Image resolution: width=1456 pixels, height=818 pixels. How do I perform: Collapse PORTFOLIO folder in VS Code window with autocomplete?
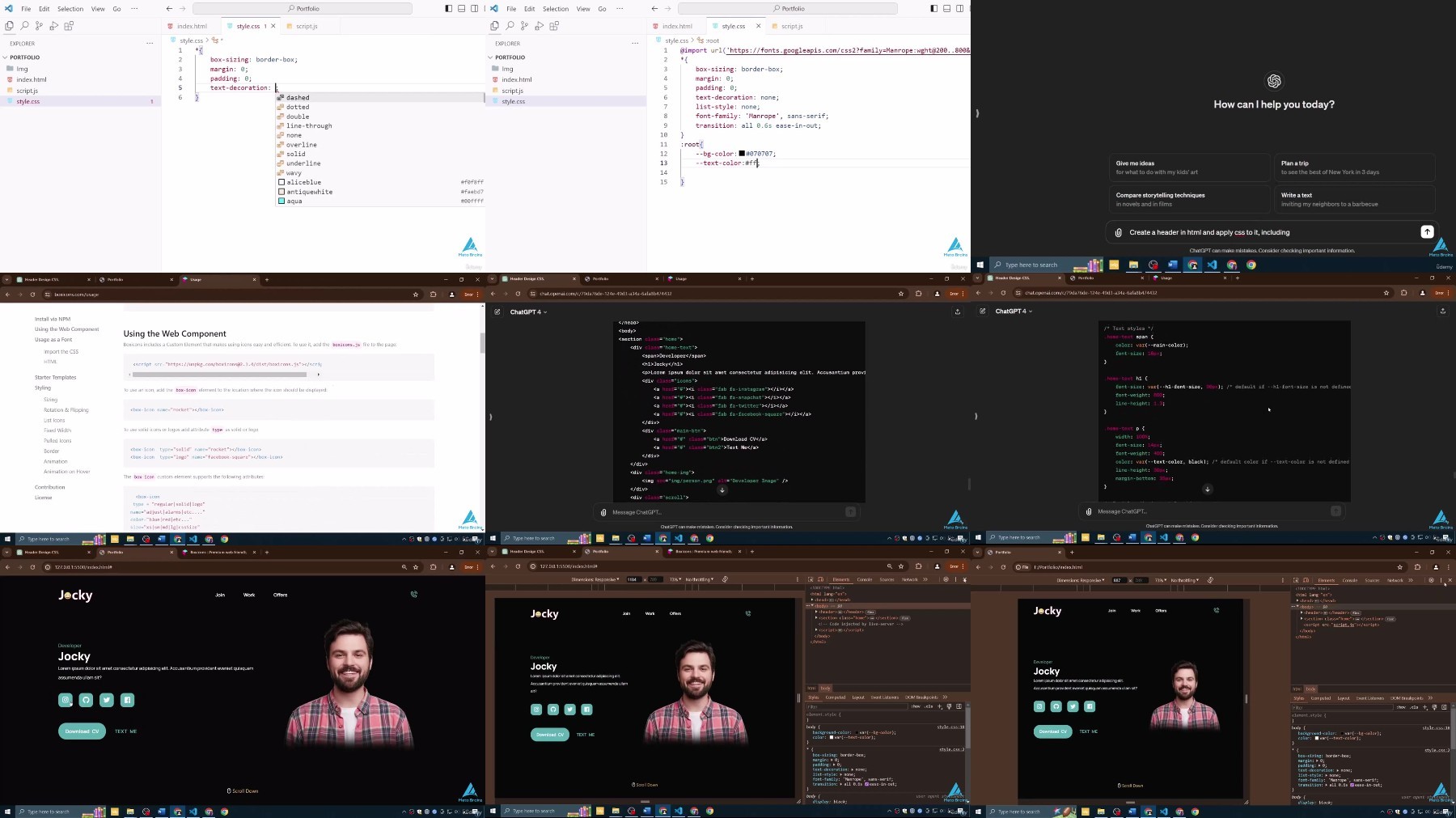24,57
